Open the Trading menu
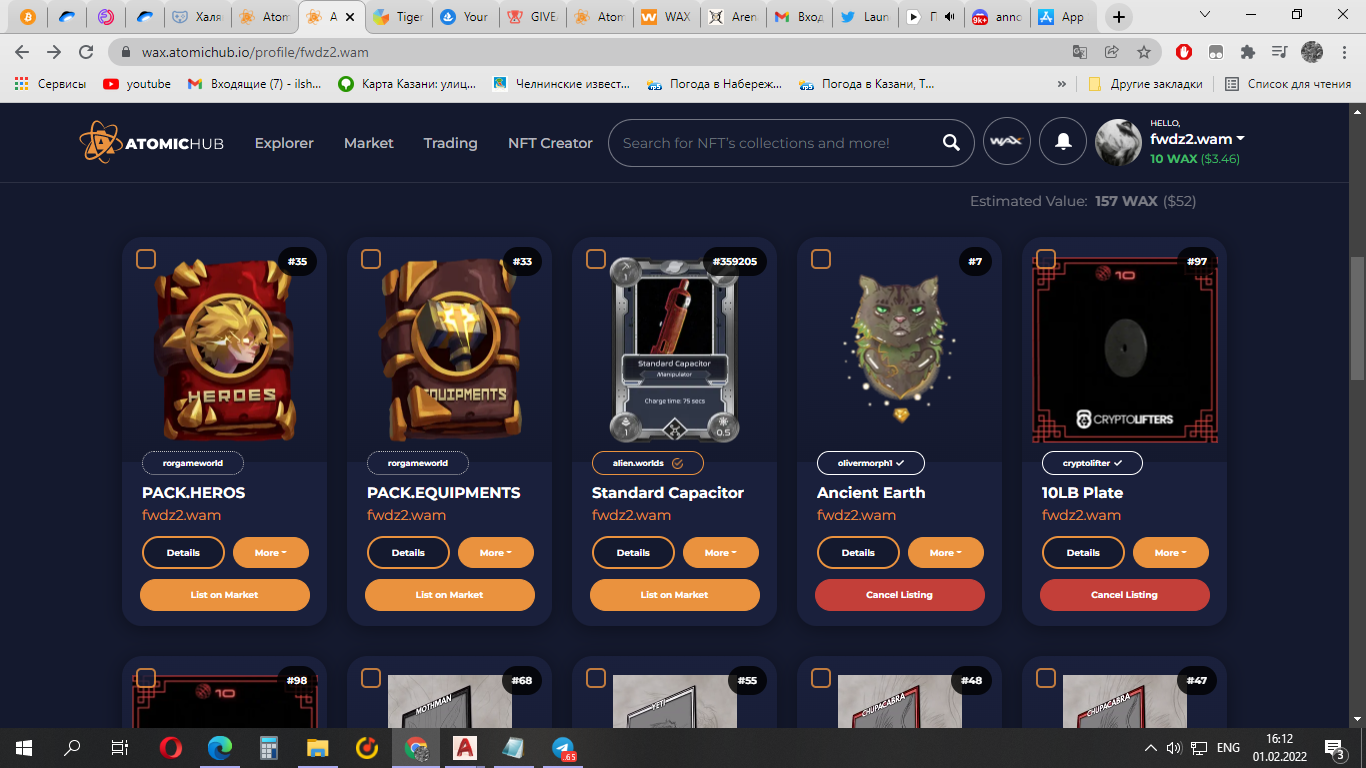 pyautogui.click(x=450, y=143)
